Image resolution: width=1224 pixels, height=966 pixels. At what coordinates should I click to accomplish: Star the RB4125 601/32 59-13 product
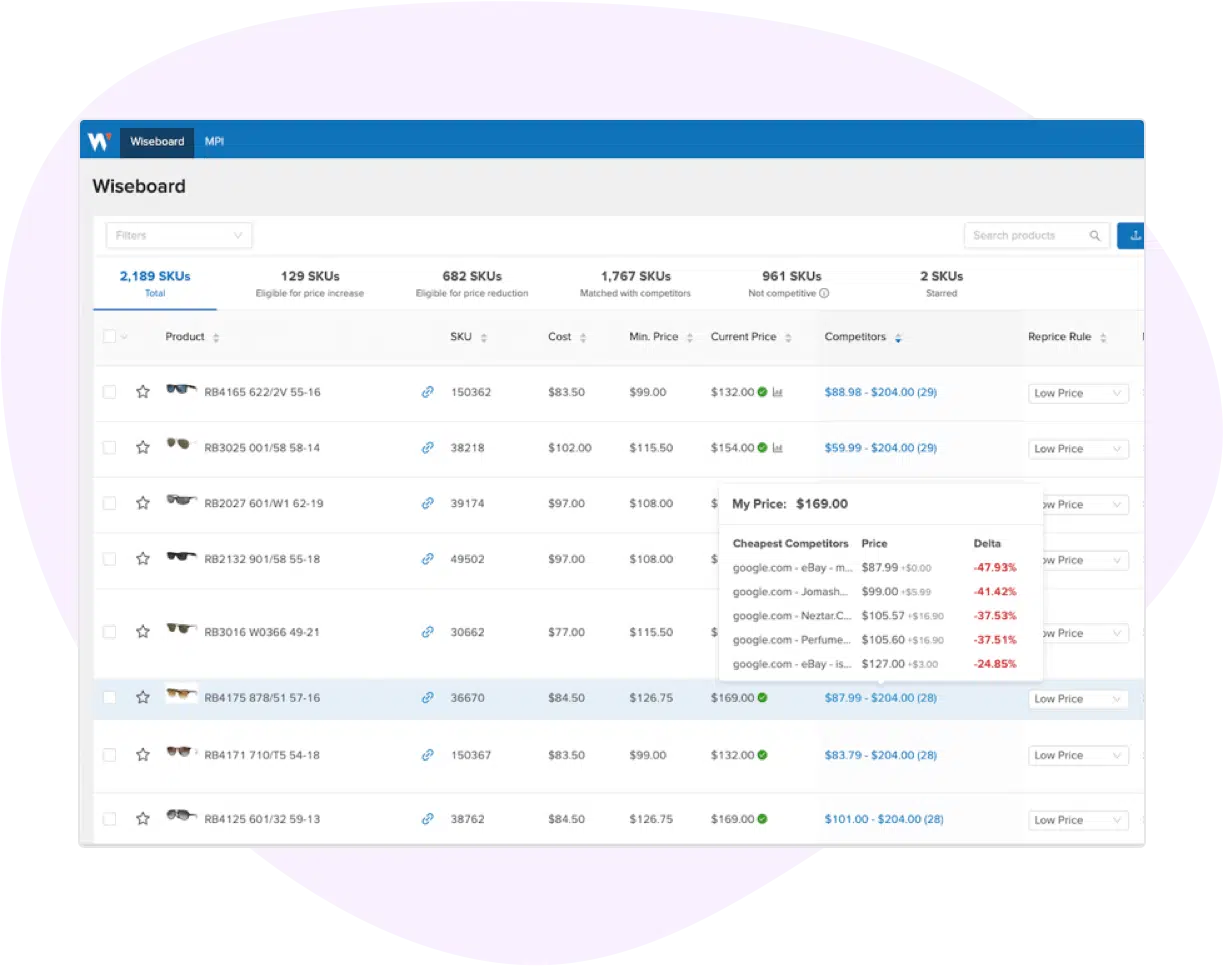(x=143, y=818)
